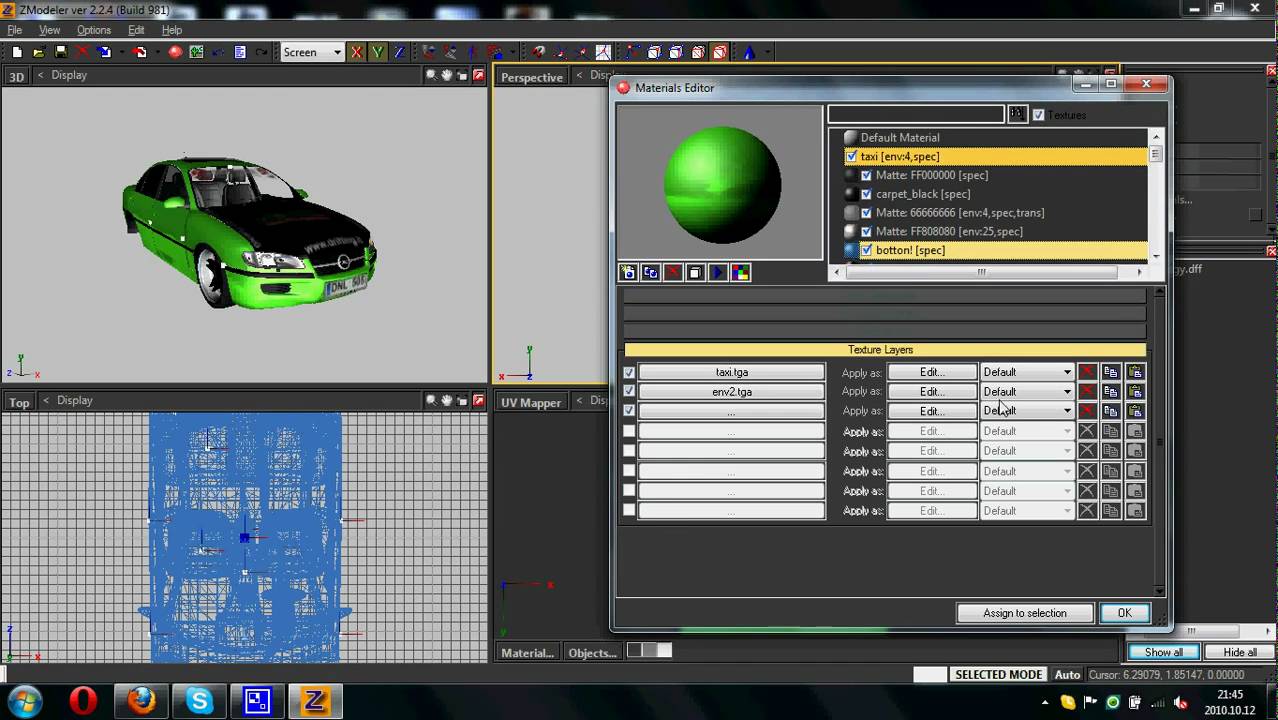The height and width of the screenshot is (720, 1278).
Task: Open the View menu
Action: (49, 30)
